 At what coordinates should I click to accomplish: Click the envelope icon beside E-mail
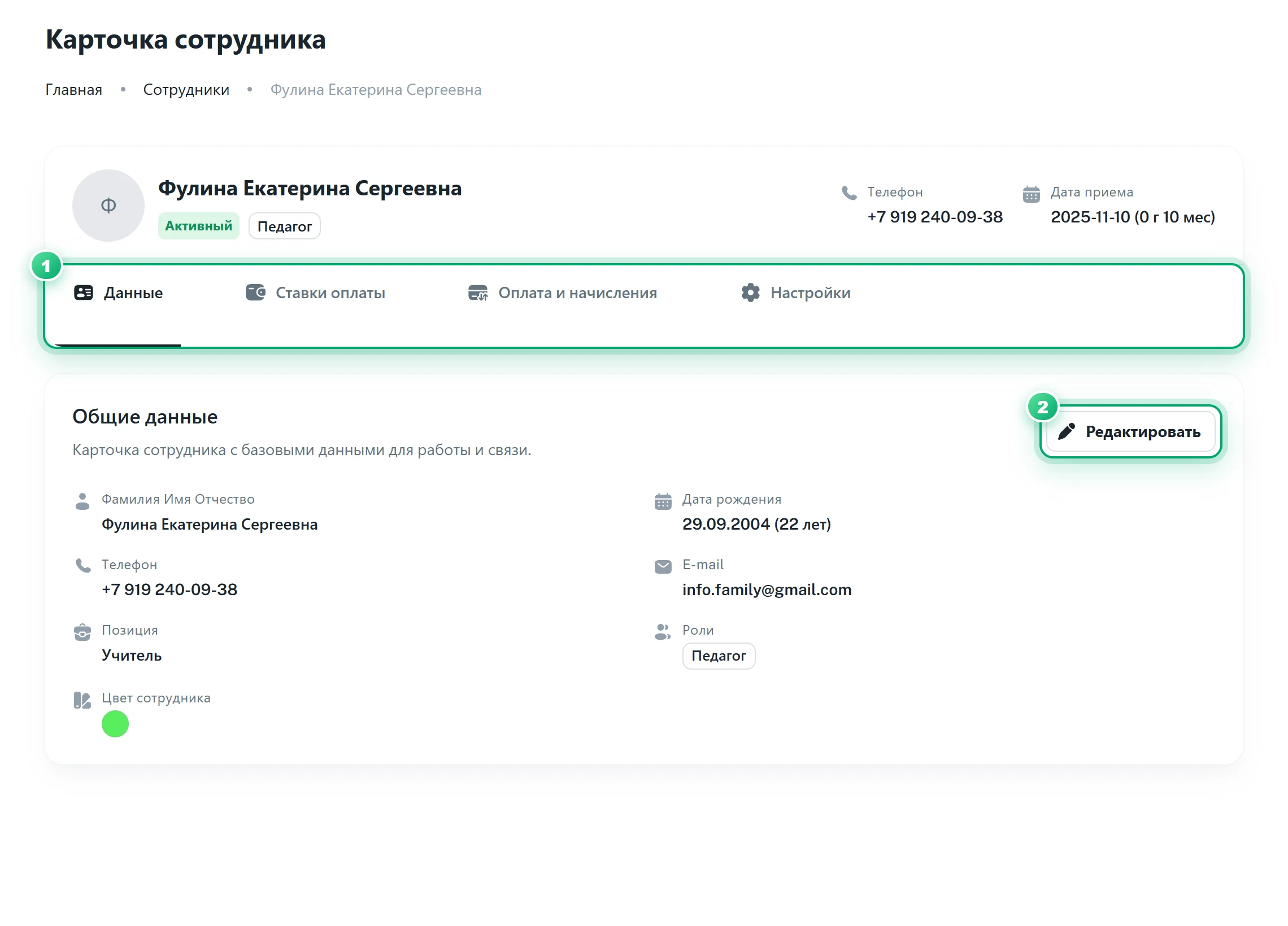[663, 567]
